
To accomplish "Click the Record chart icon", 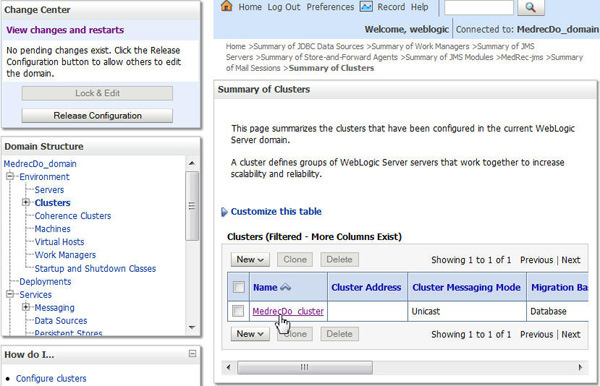I will click(366, 7).
